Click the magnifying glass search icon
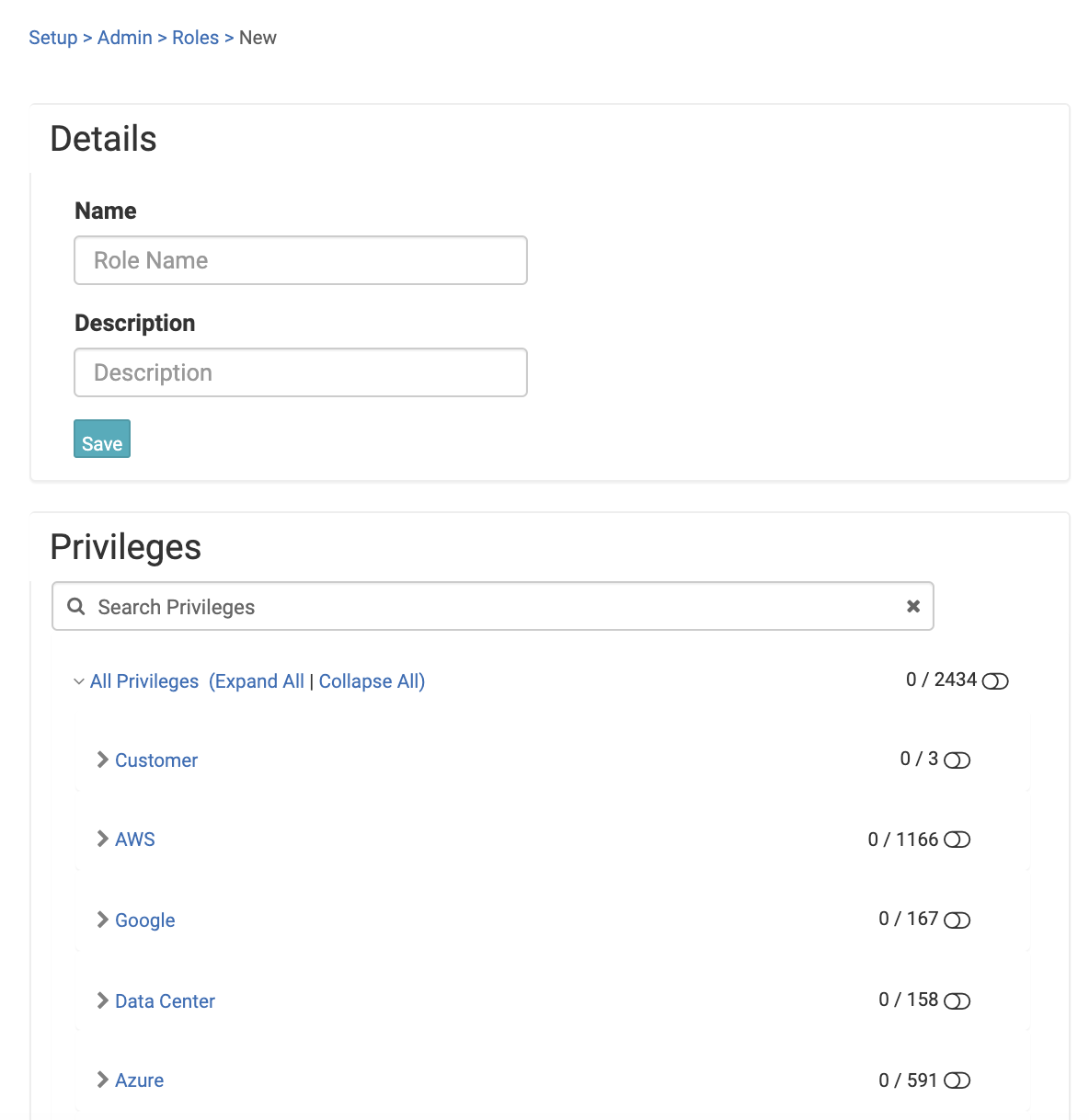The width and height of the screenshot is (1089, 1120). pos(75,606)
